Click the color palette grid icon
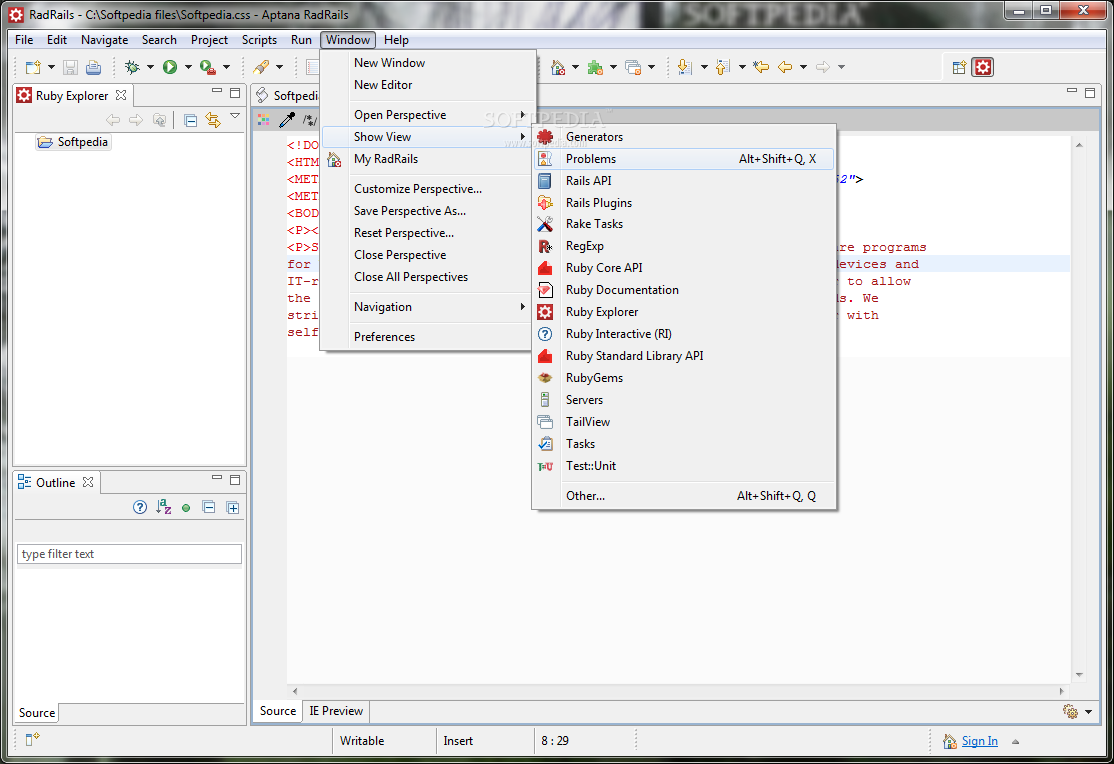This screenshot has width=1114, height=764. (264, 120)
